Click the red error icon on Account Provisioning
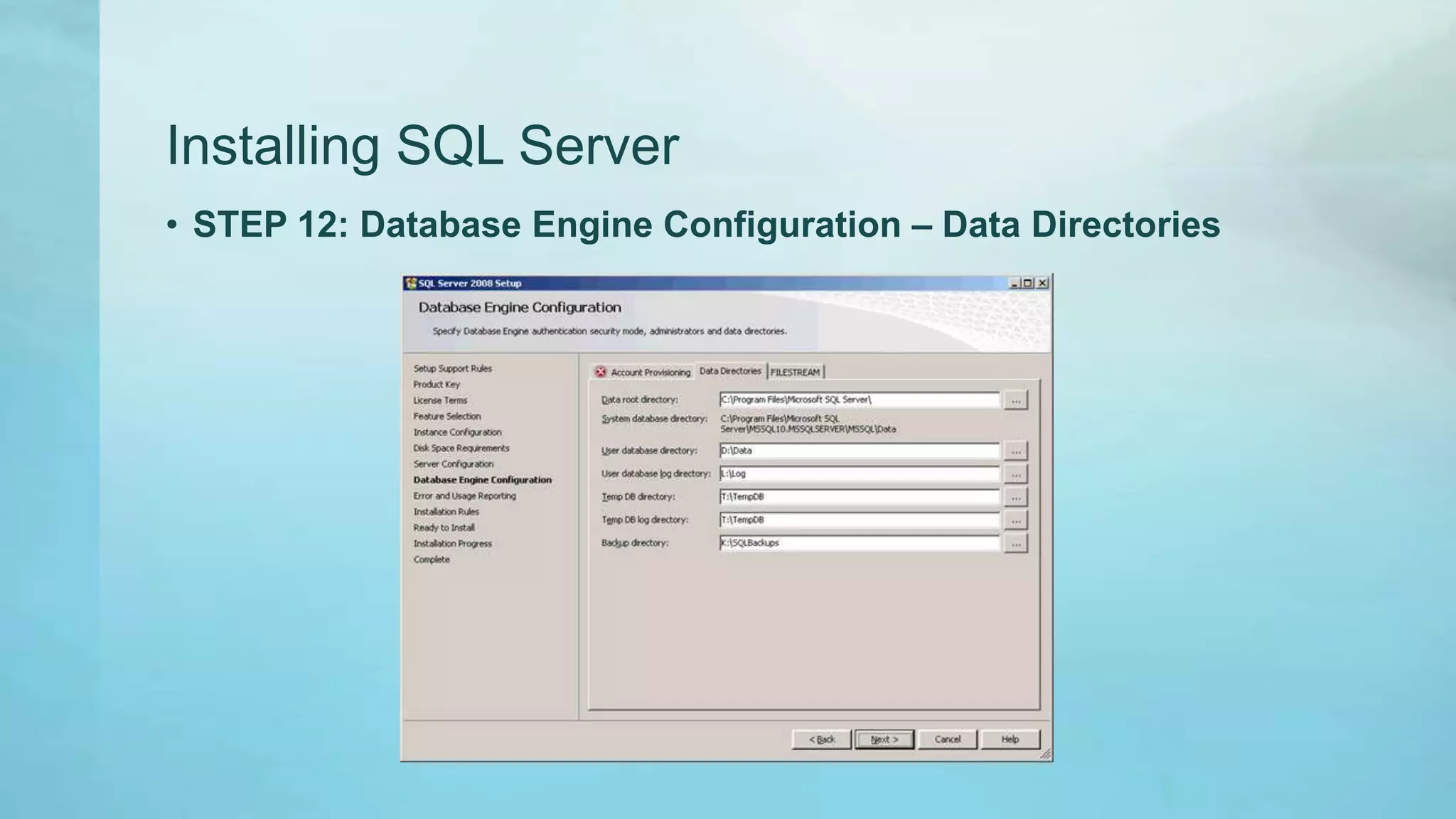The image size is (1456, 819). [601, 372]
